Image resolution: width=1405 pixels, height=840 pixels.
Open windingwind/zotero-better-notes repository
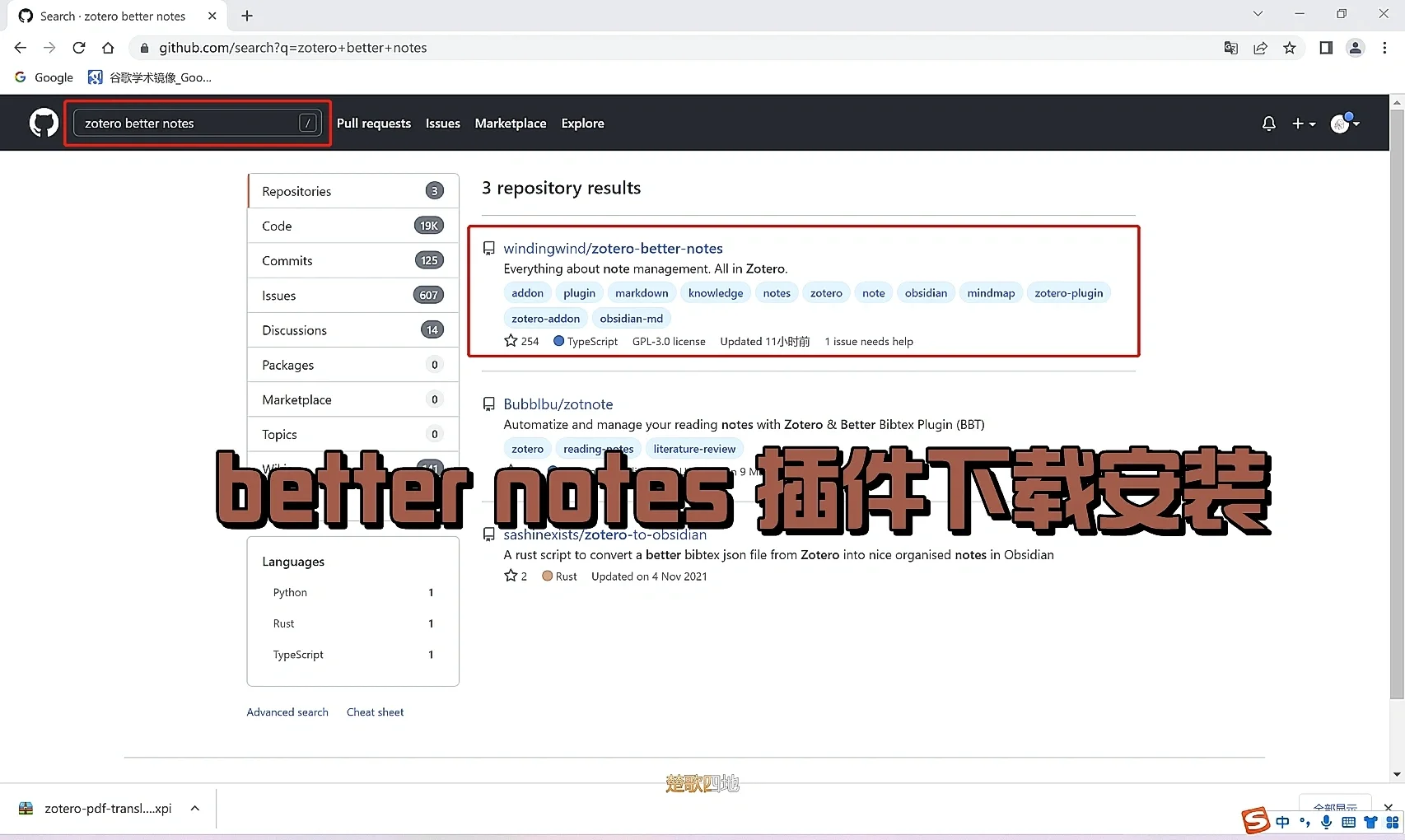pos(613,248)
